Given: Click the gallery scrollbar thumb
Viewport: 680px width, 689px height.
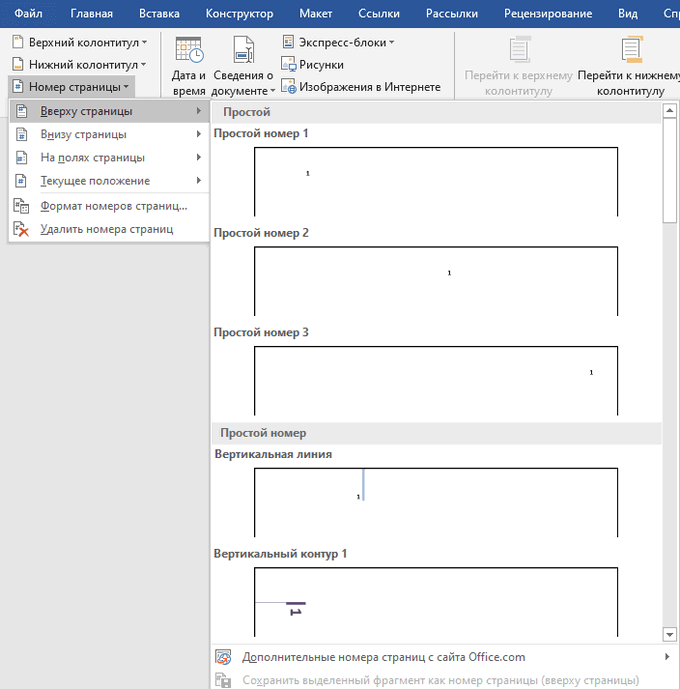Looking at the screenshot, I should [x=669, y=170].
